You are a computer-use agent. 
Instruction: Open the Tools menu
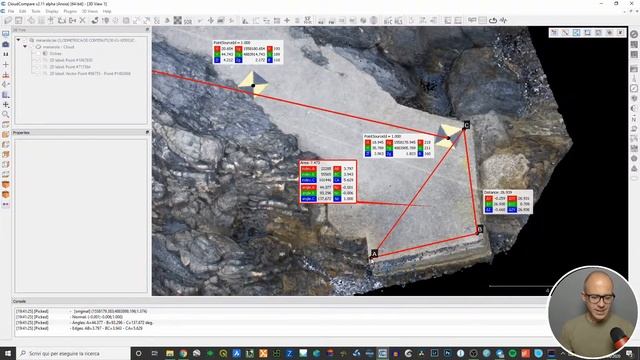pyautogui.click(x=36, y=11)
